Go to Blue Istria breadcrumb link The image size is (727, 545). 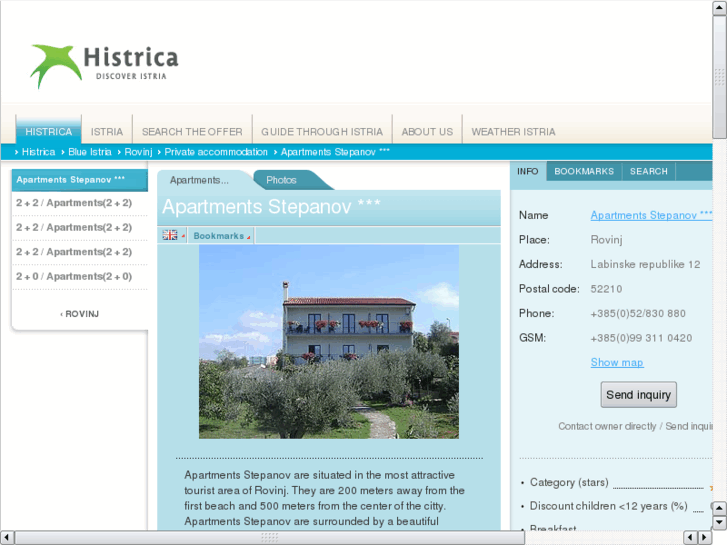89,152
